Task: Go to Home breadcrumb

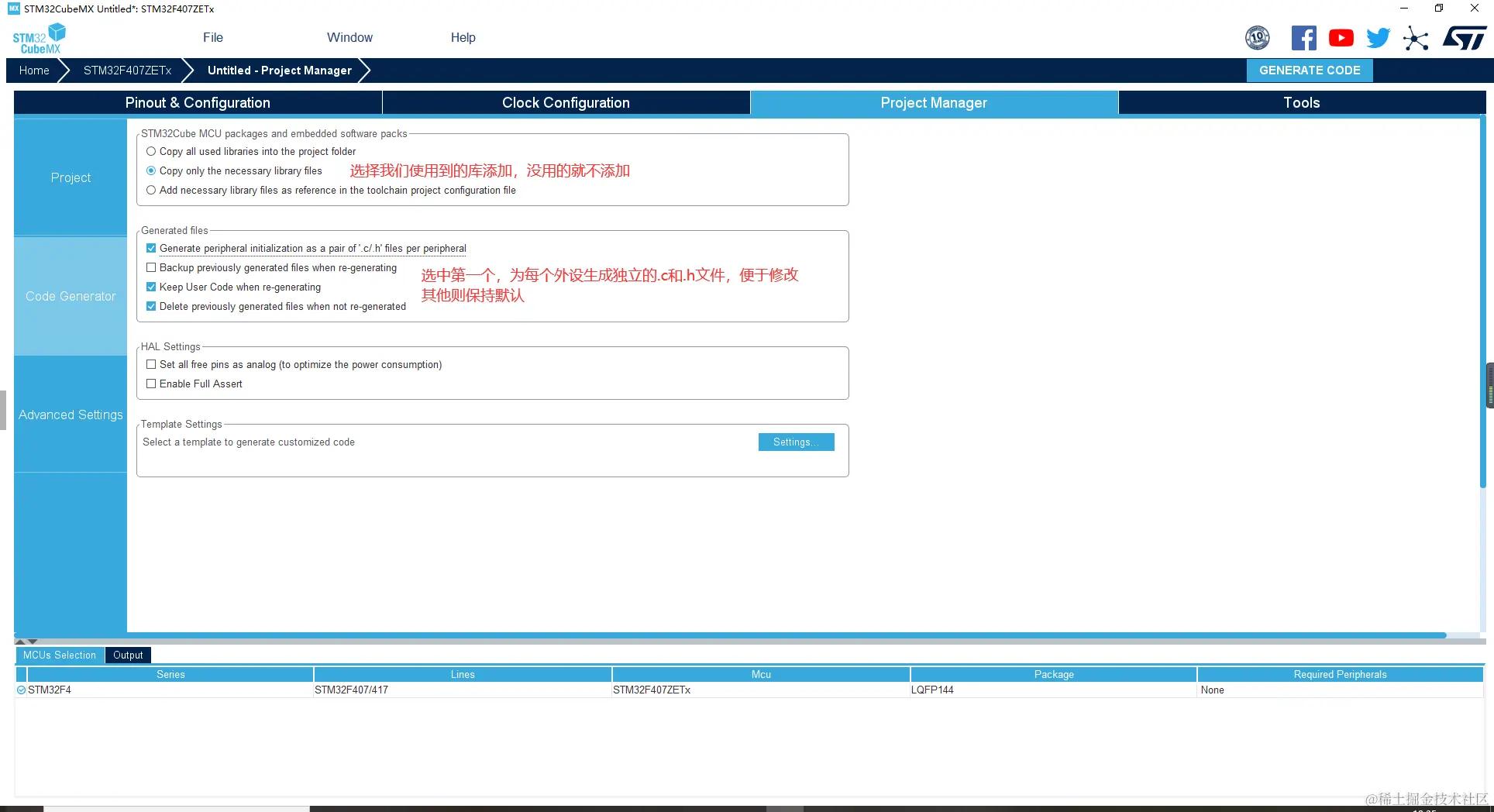Action: [34, 70]
